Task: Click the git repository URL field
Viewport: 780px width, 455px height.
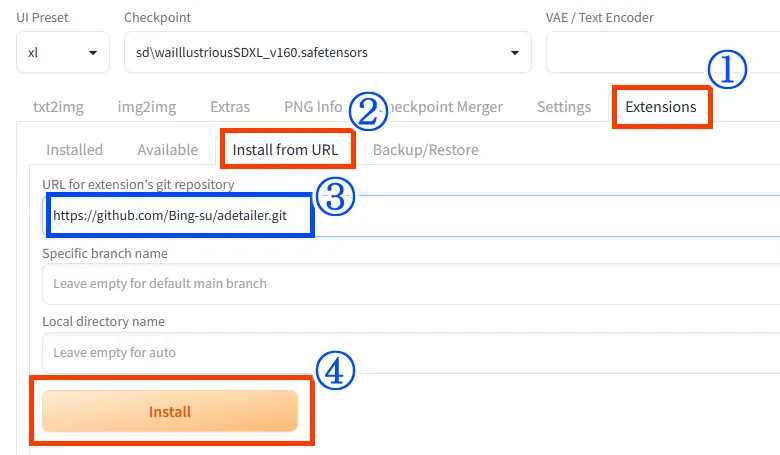Action: pos(411,216)
